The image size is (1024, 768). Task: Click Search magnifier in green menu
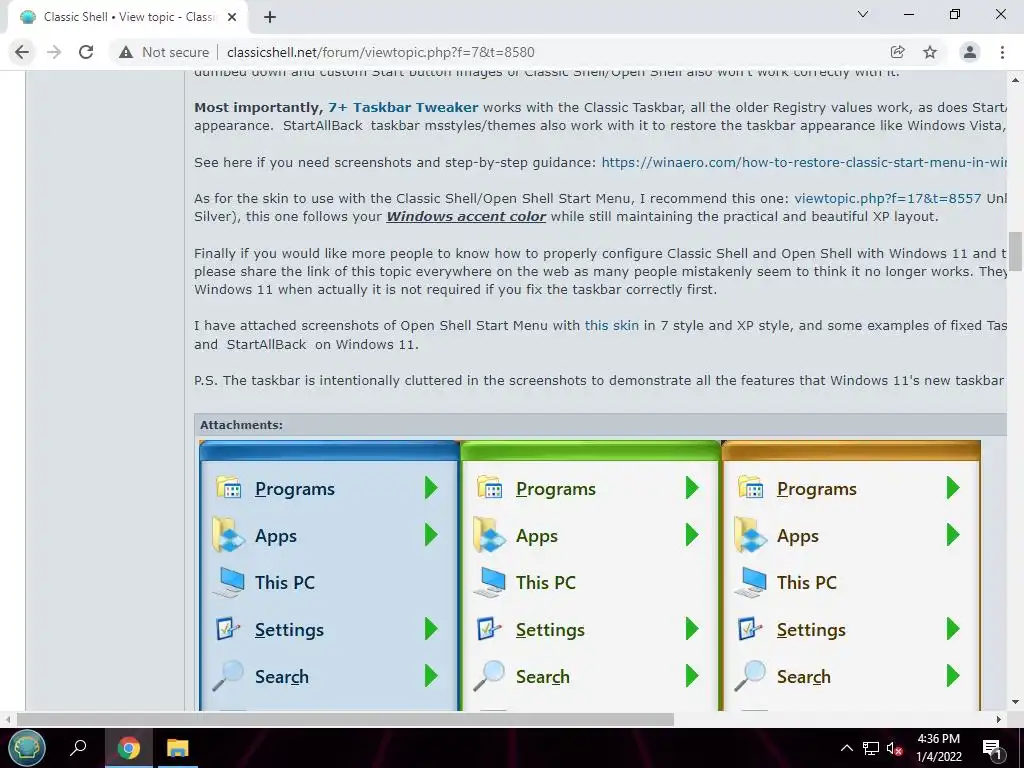tap(490, 676)
